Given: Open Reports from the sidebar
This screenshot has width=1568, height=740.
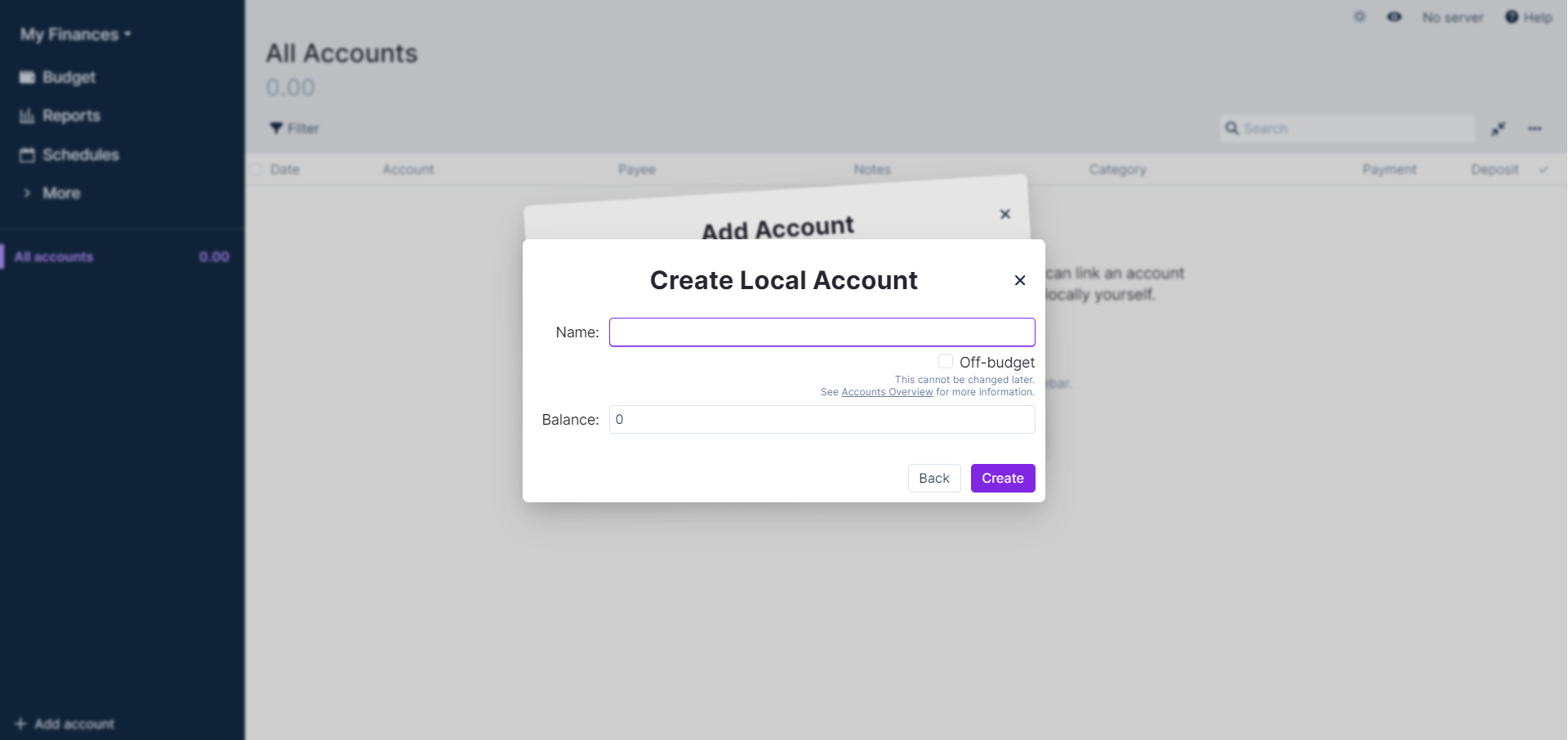Looking at the screenshot, I should [71, 116].
